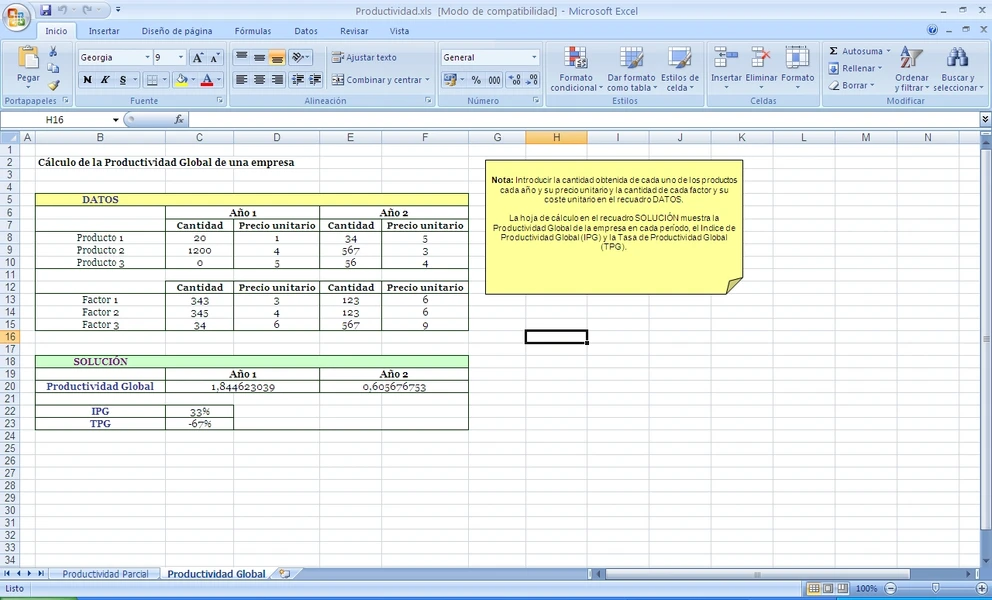Open the Name Box dropdown arrow
992x600 pixels.
point(116,120)
